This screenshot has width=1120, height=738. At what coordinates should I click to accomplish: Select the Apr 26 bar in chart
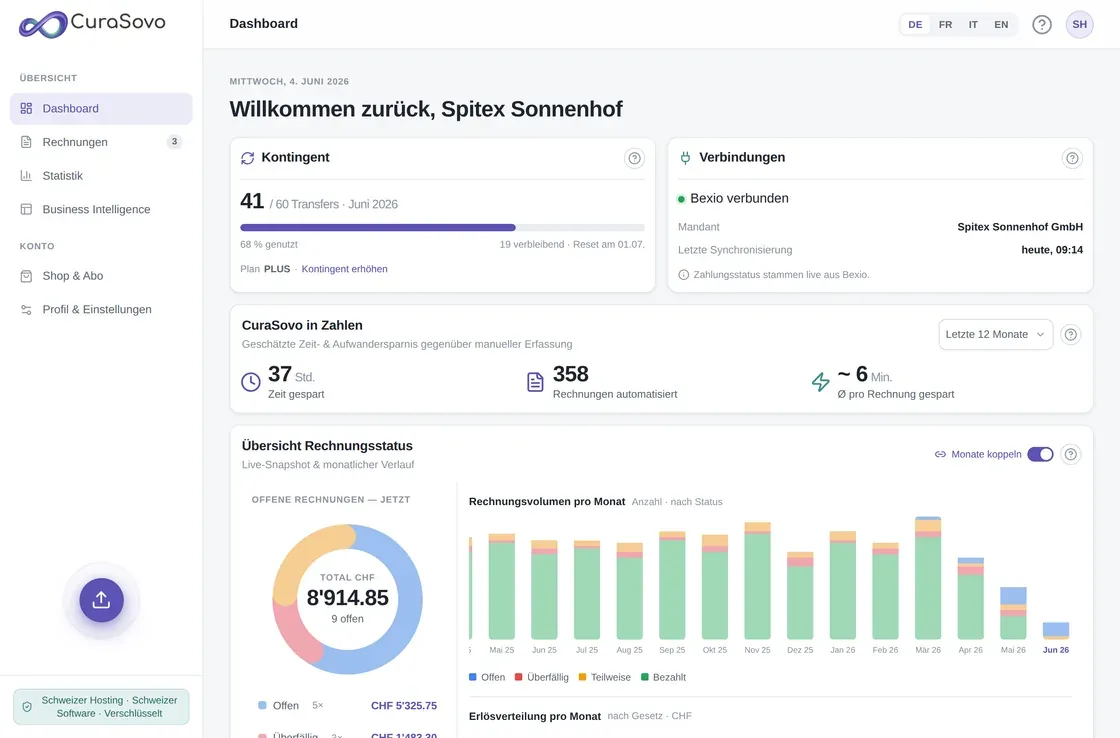point(971,598)
